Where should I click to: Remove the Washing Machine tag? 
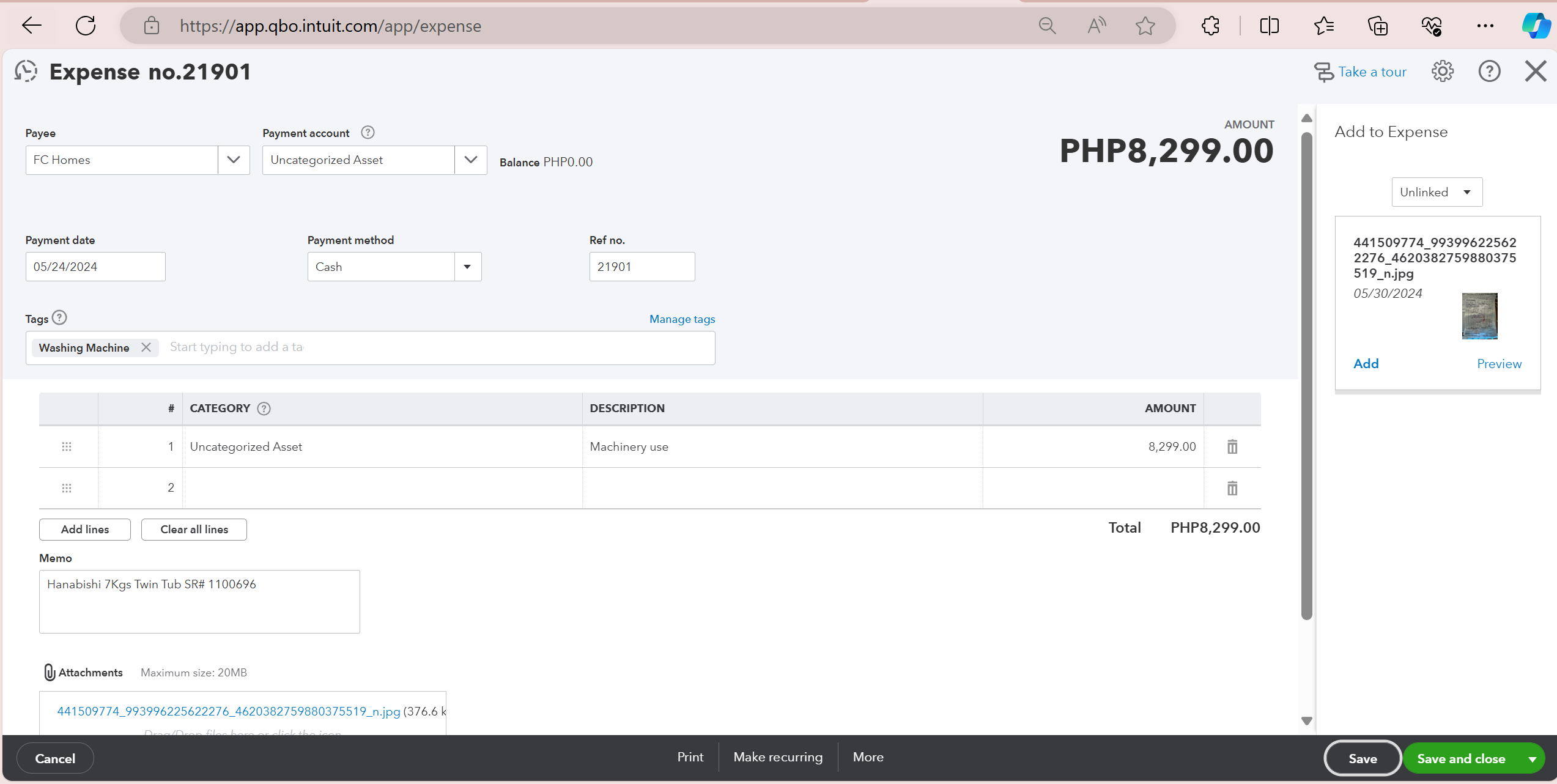[146, 347]
